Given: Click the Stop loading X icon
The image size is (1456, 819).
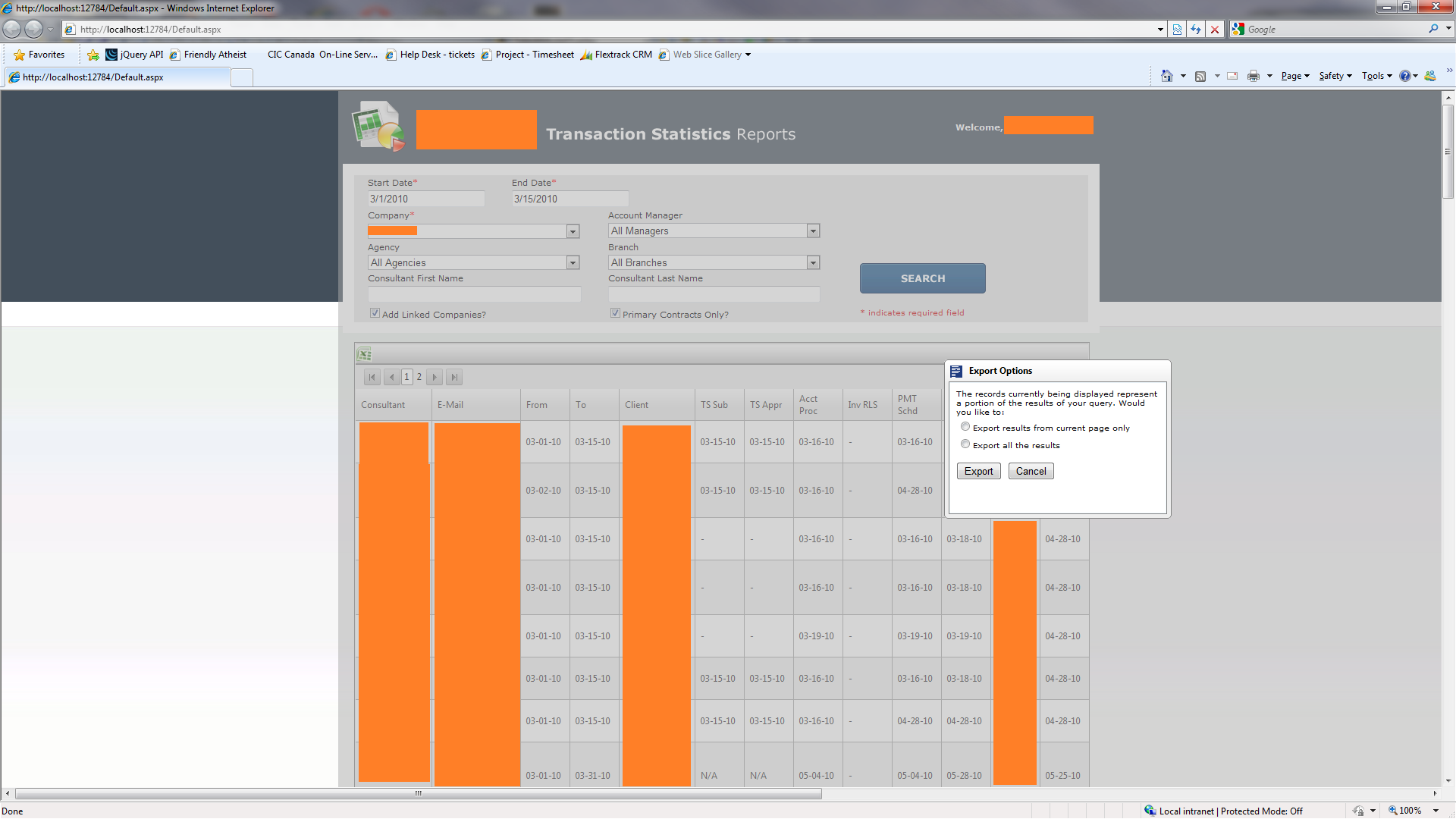Looking at the screenshot, I should coord(1215,30).
